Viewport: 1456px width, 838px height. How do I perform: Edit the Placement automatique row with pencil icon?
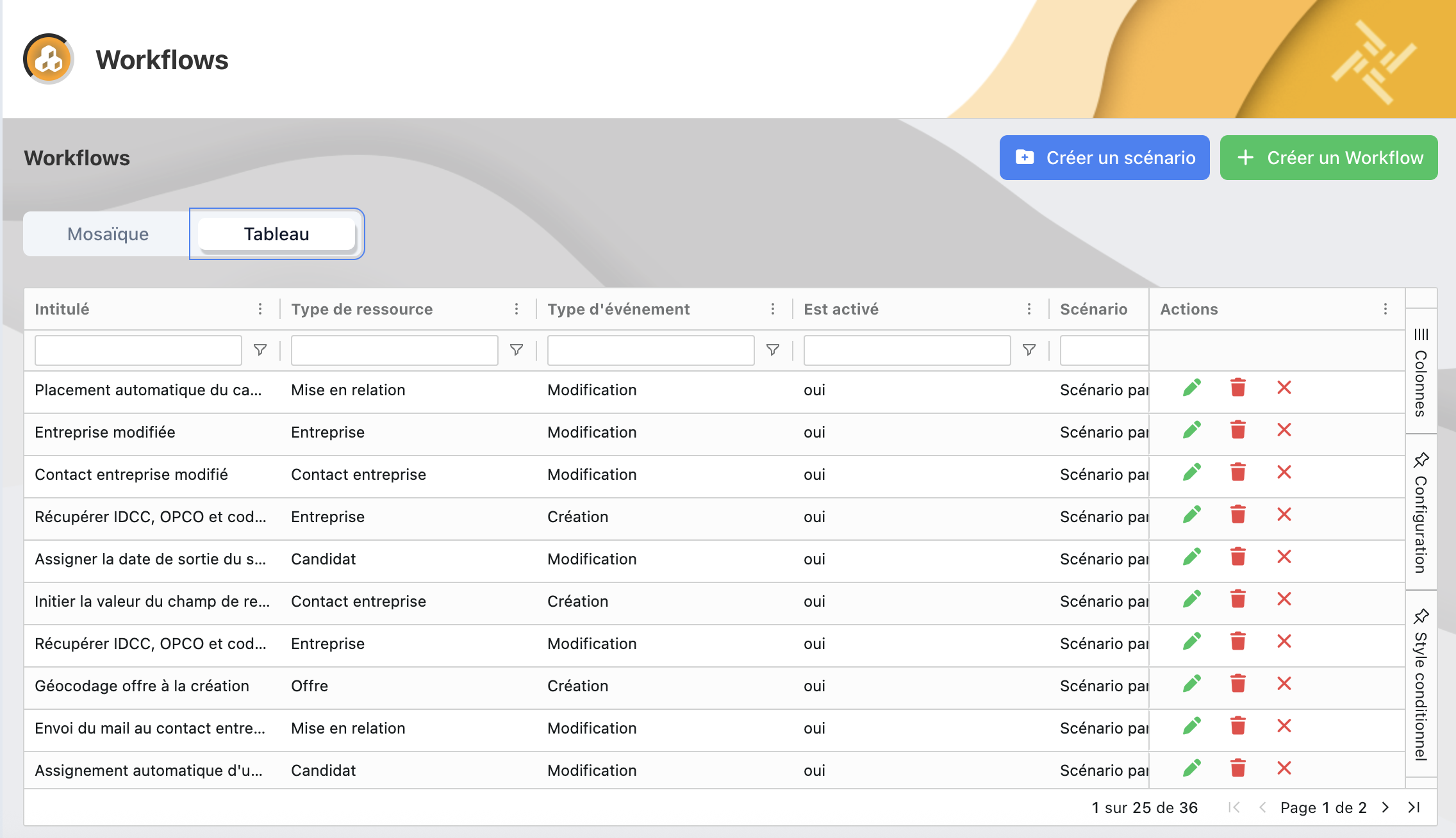[1191, 388]
